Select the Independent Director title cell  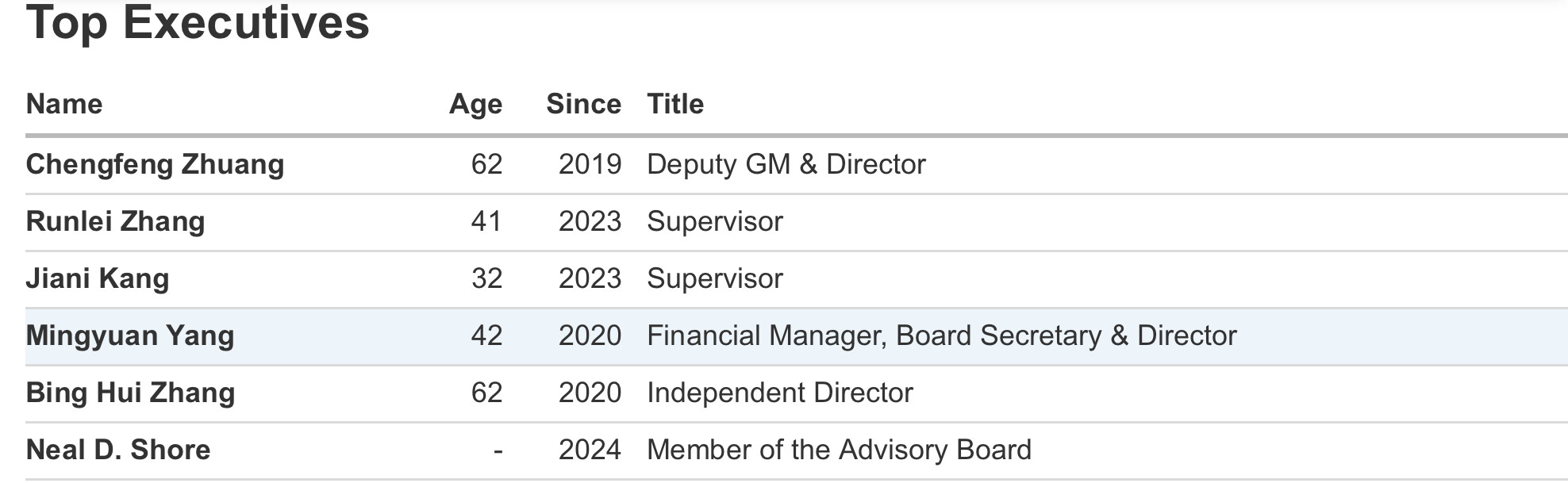click(x=779, y=393)
